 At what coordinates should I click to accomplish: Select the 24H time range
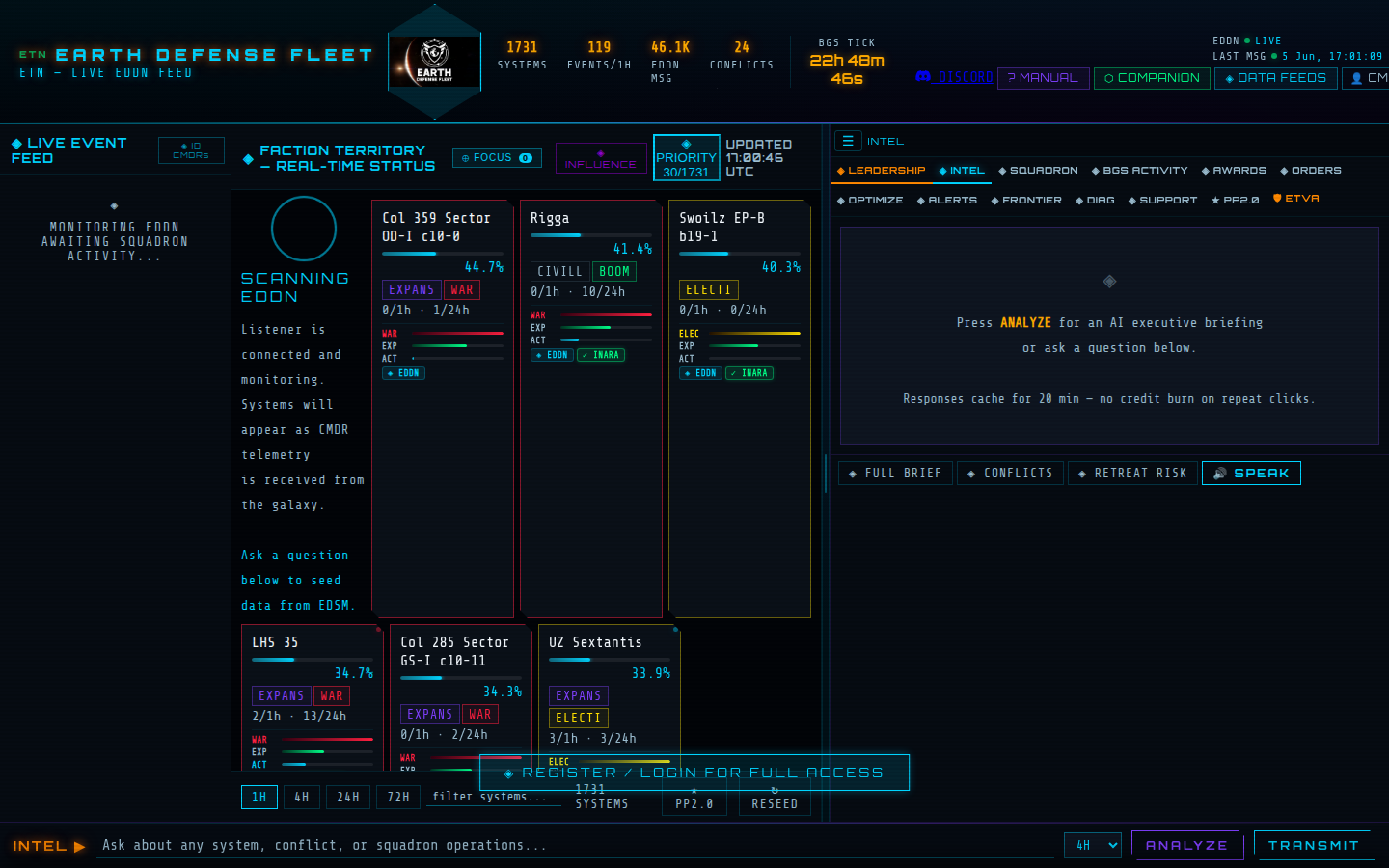tap(348, 797)
